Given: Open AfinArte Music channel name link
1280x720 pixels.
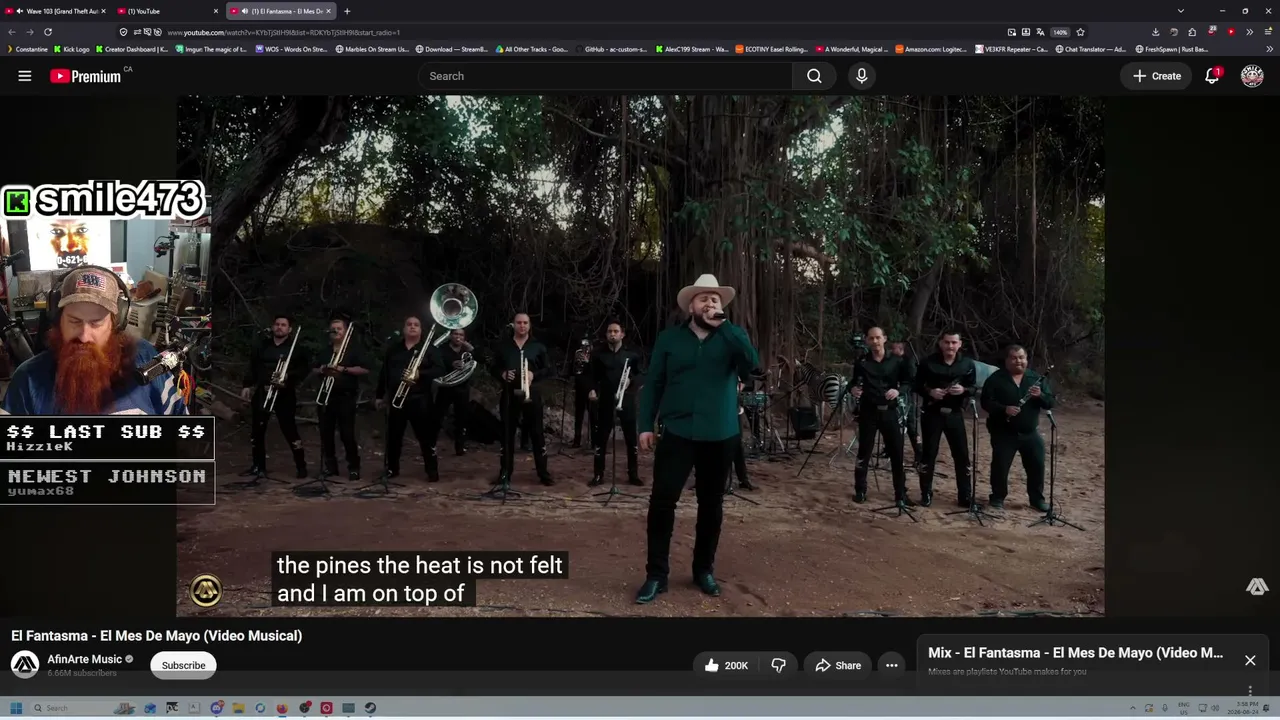Looking at the screenshot, I should click(84, 659).
